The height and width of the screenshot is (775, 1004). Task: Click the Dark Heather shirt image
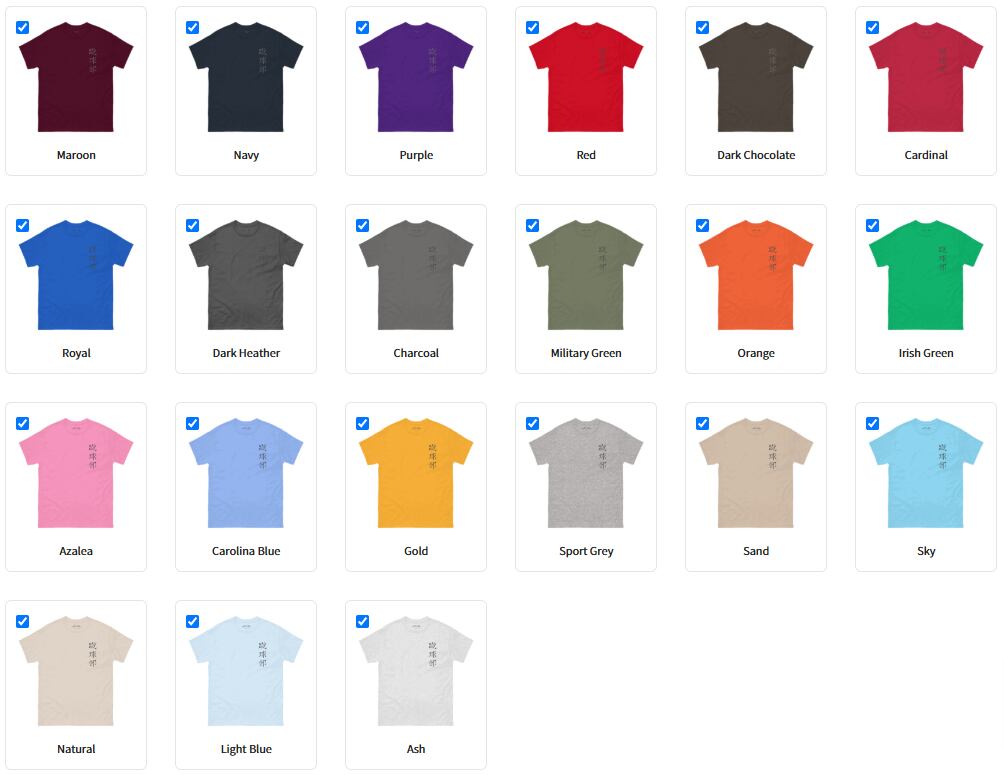tap(246, 275)
